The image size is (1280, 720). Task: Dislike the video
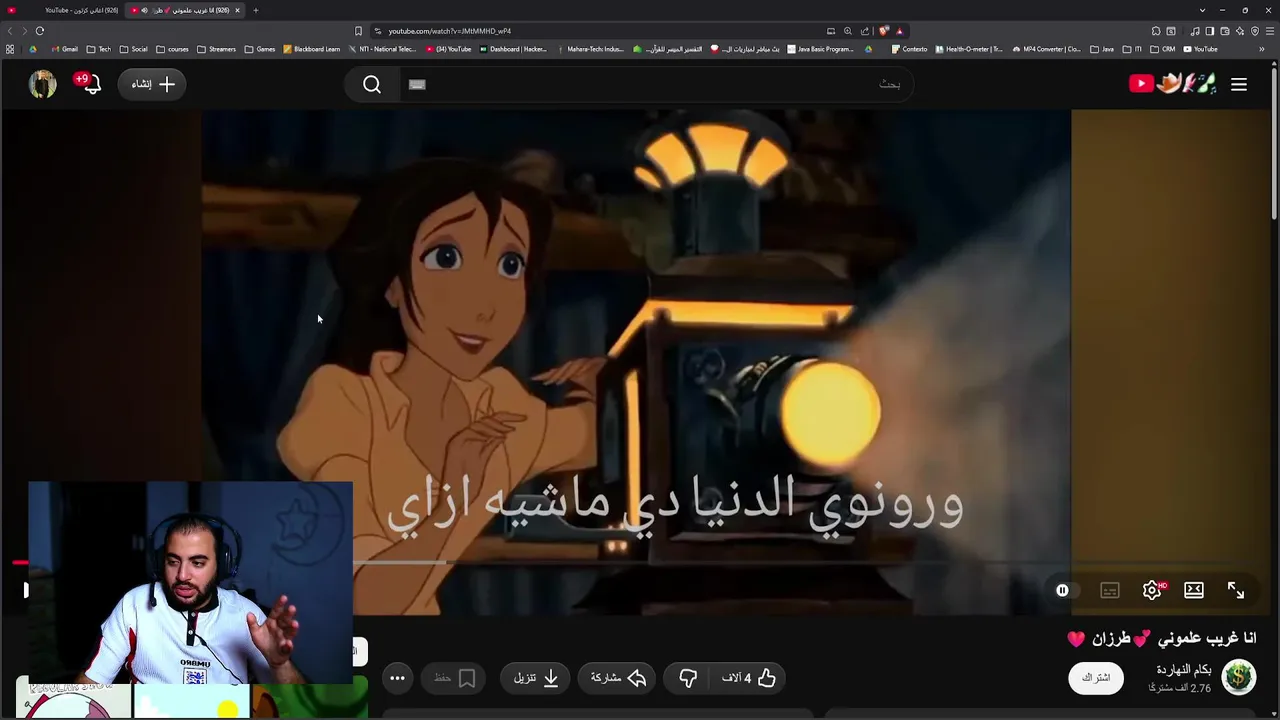coord(688,678)
